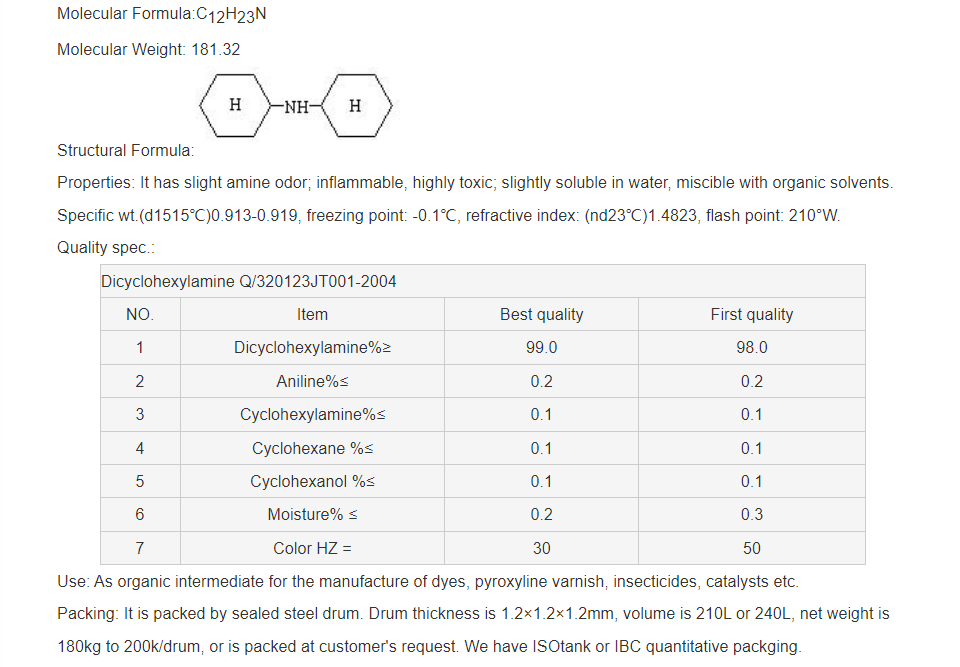The image size is (960, 667).
Task: Select the Best quality column header
Action: (x=541, y=314)
